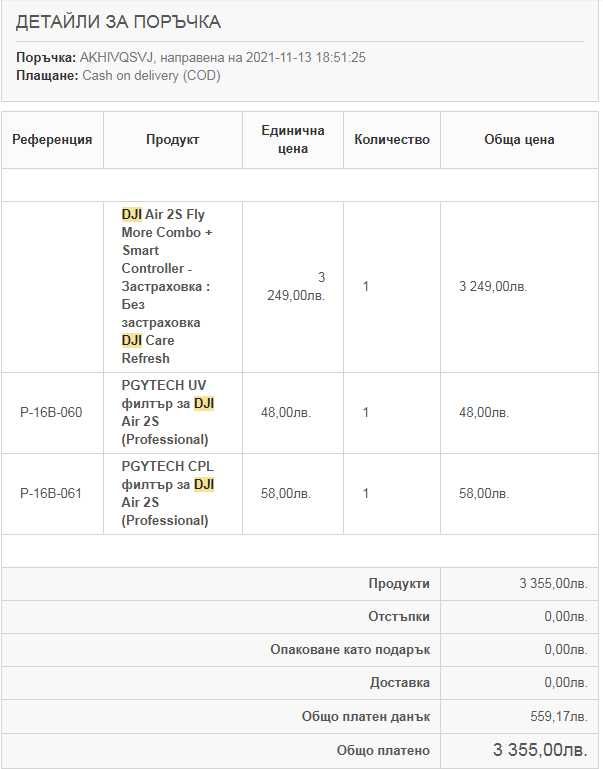The height and width of the screenshot is (769, 603).
Task: Click the Доставка row value
Action: pos(566,683)
